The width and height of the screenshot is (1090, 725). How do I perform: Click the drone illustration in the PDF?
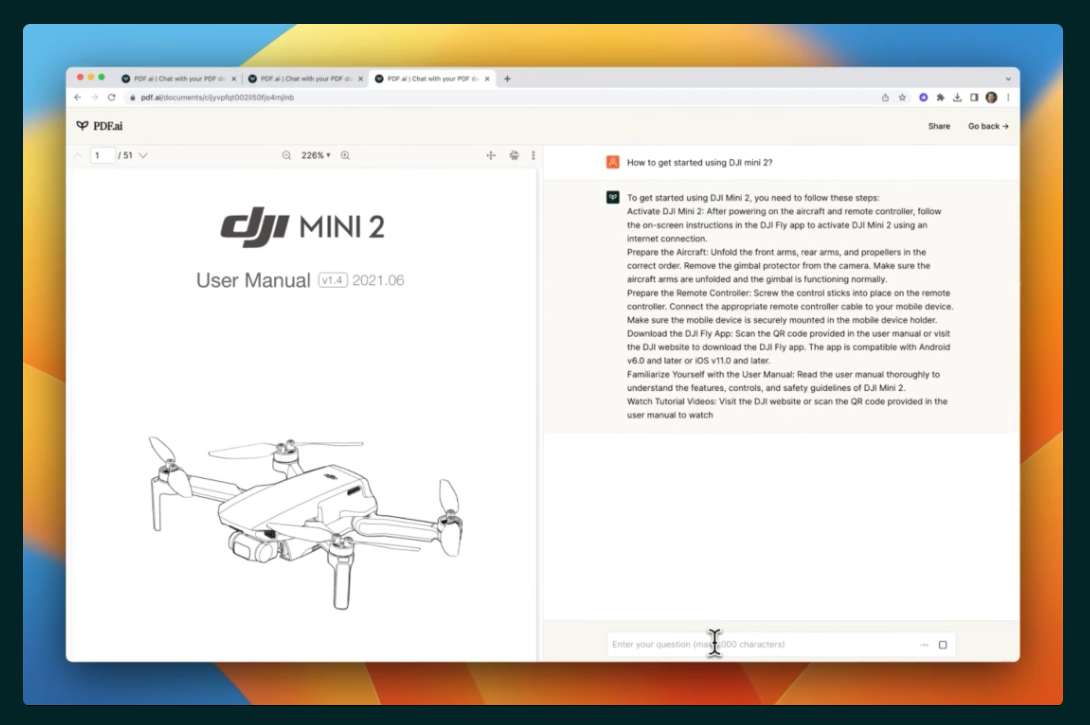click(x=306, y=523)
